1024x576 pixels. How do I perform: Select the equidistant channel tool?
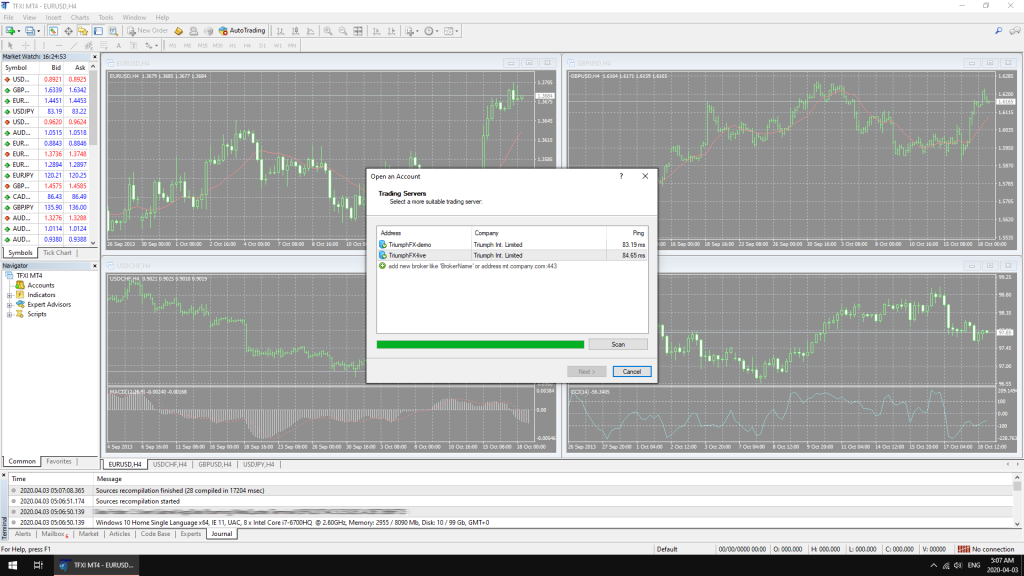point(89,46)
